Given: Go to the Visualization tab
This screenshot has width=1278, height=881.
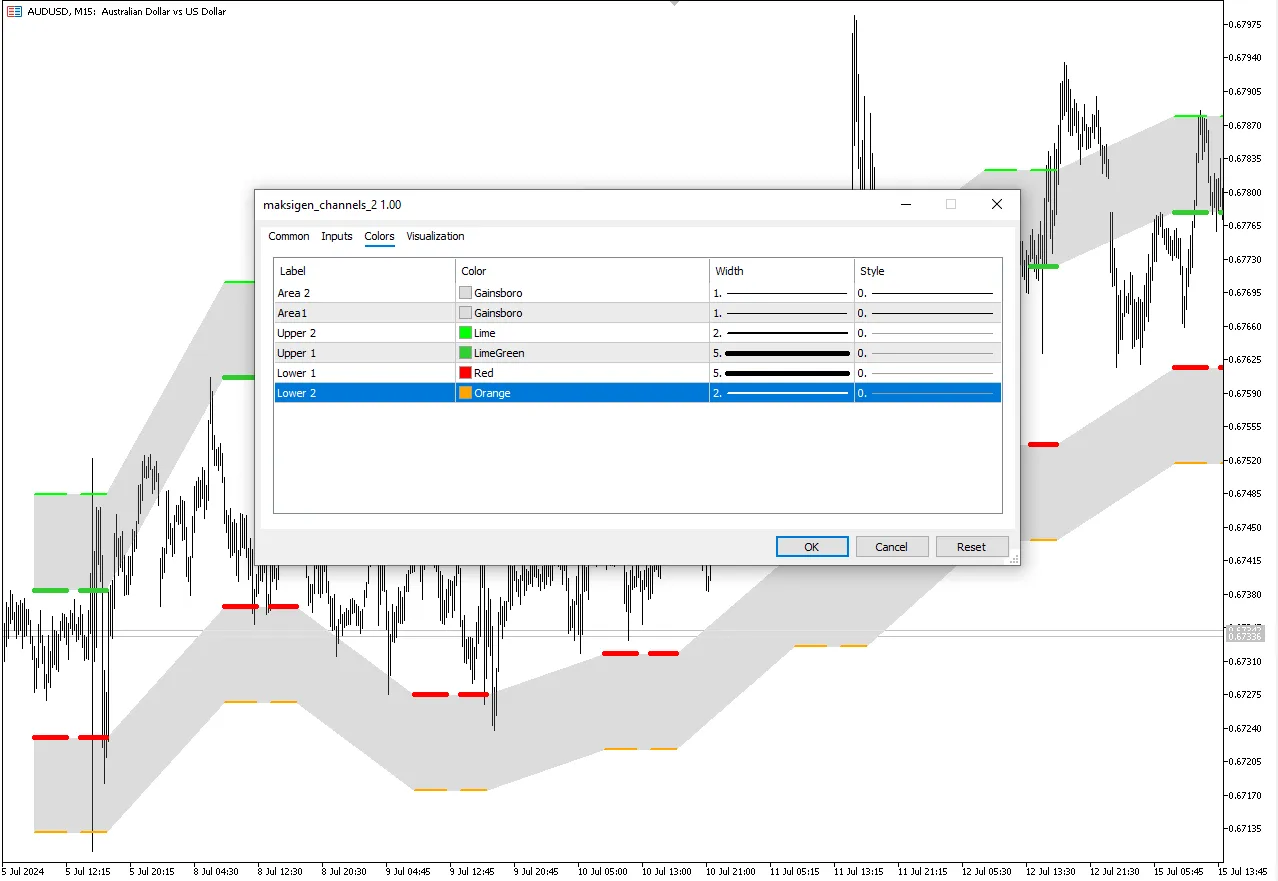Looking at the screenshot, I should tap(435, 236).
